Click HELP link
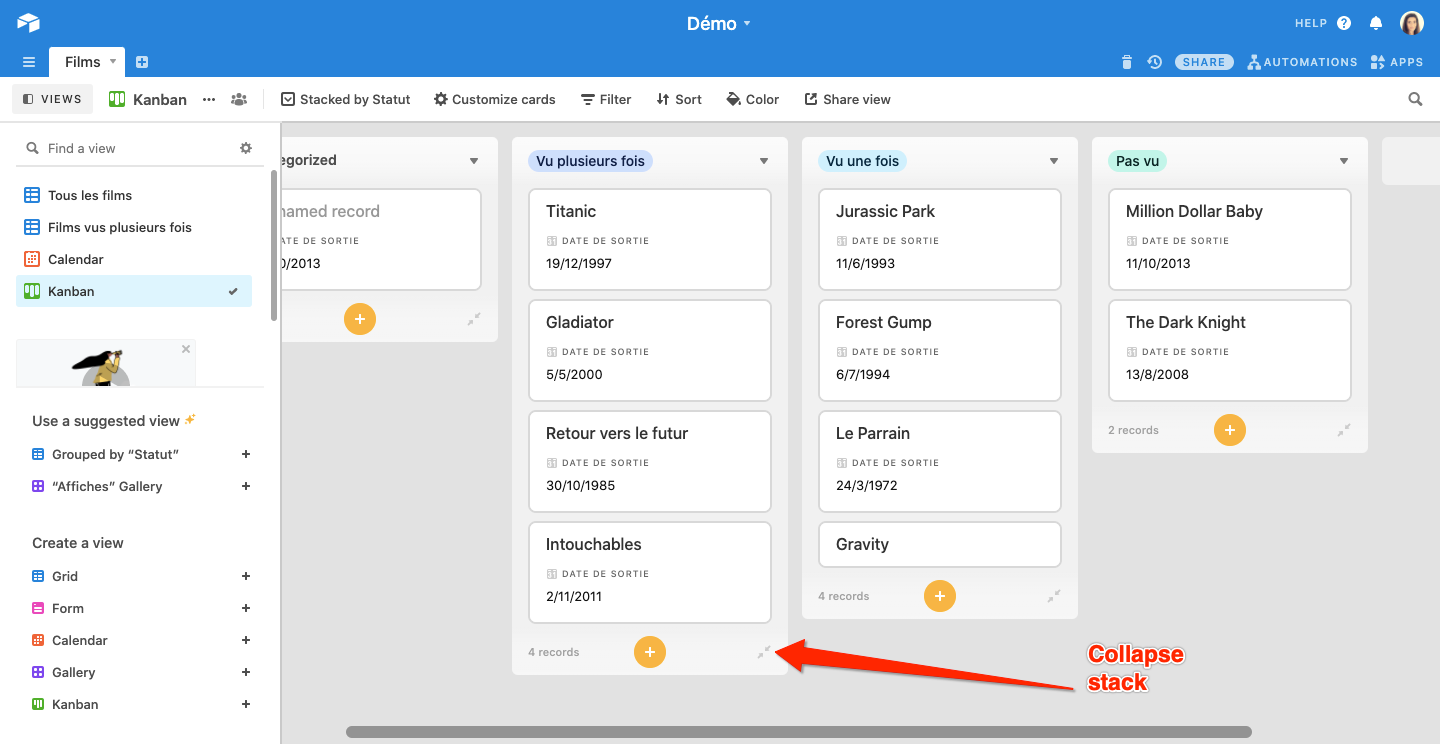 click(x=1311, y=23)
